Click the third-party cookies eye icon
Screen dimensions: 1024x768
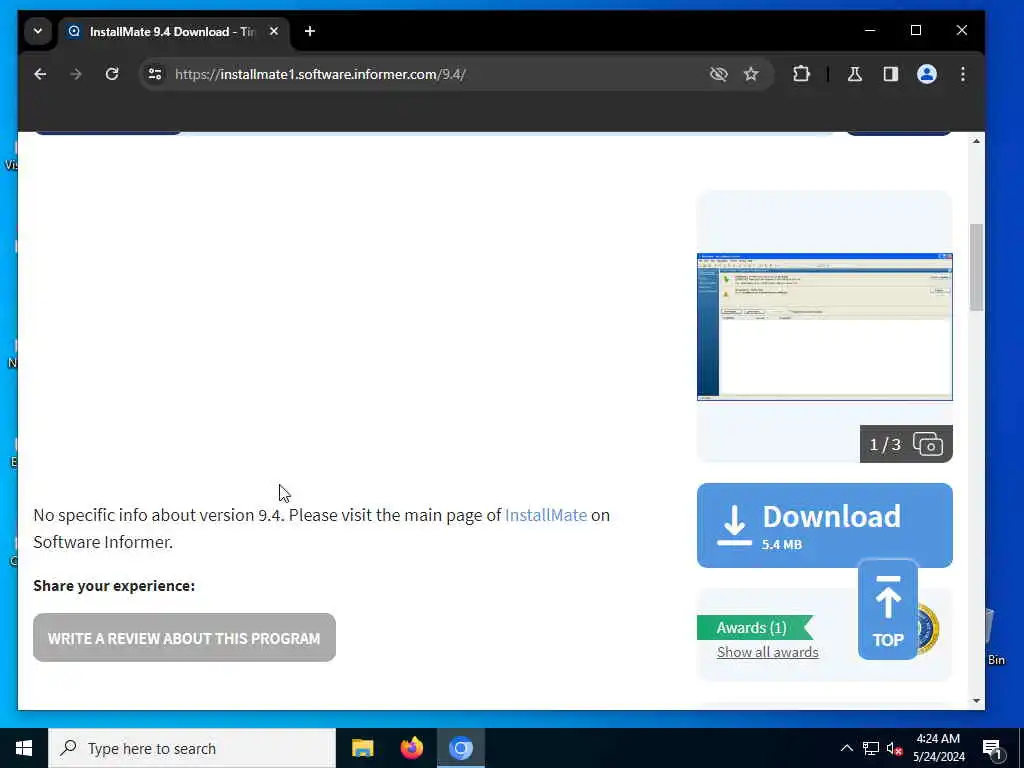click(x=718, y=74)
